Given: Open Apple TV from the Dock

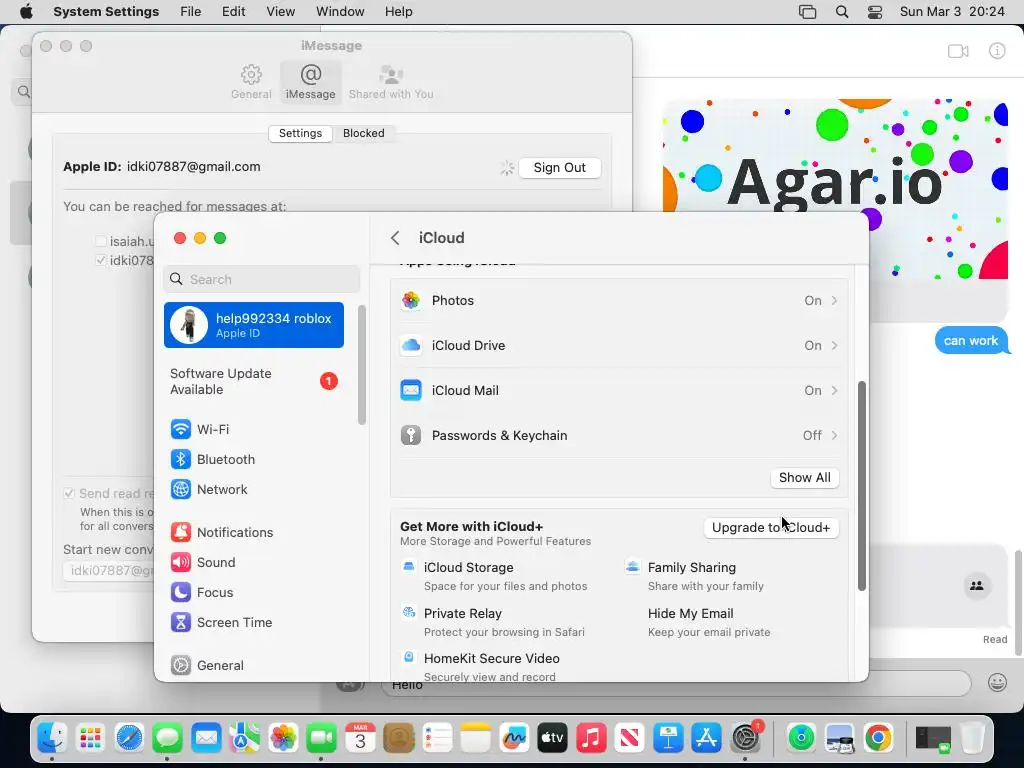Looking at the screenshot, I should 552,738.
